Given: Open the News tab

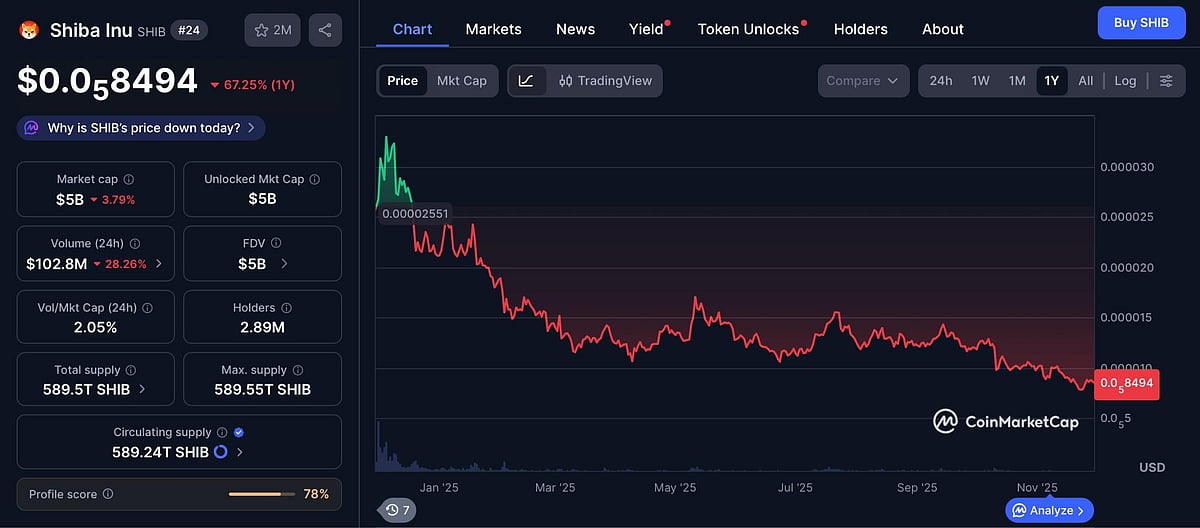Looking at the screenshot, I should click(x=575, y=29).
